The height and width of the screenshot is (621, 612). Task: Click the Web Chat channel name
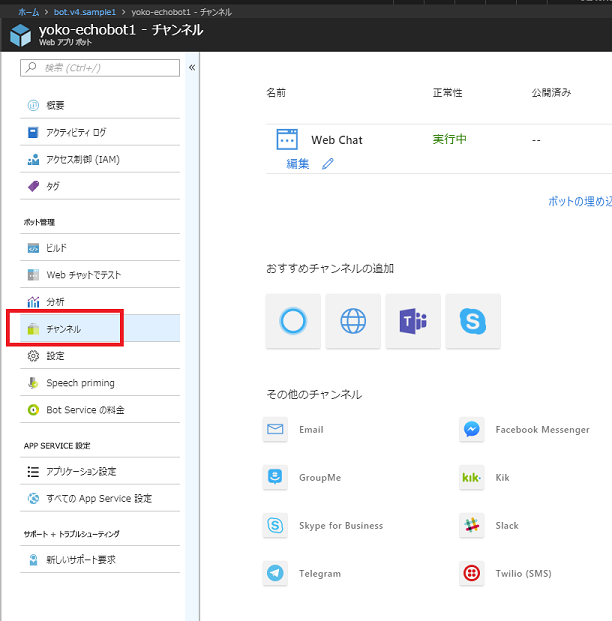point(337,140)
